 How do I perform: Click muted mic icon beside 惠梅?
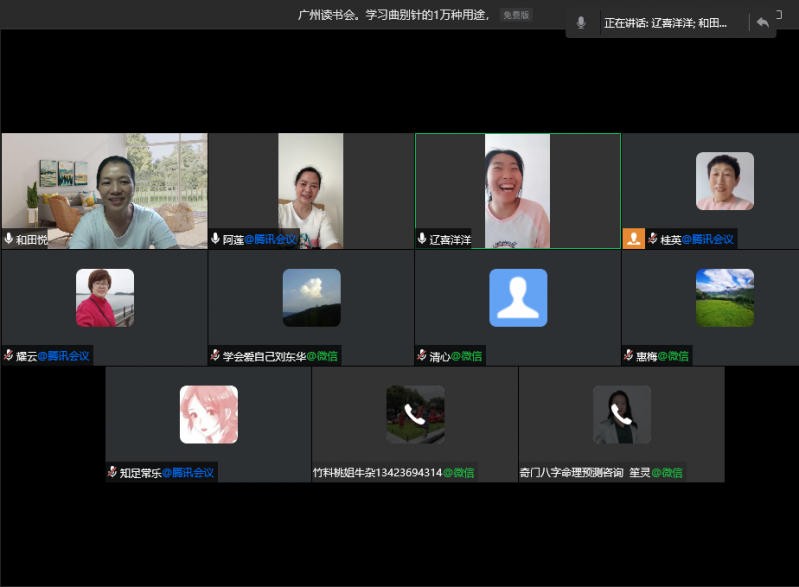click(x=628, y=356)
